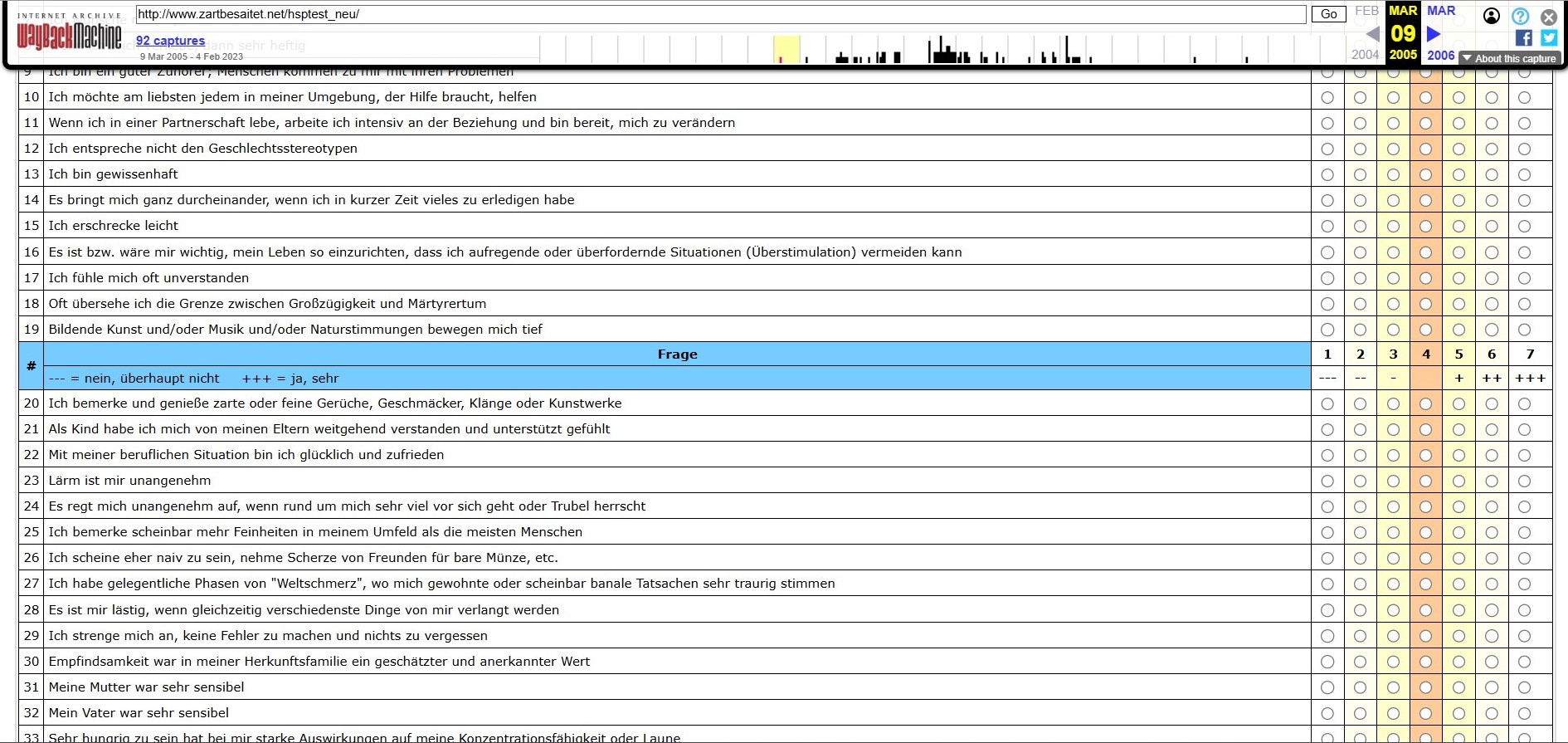Click the '+++' scale label

tap(1530, 379)
